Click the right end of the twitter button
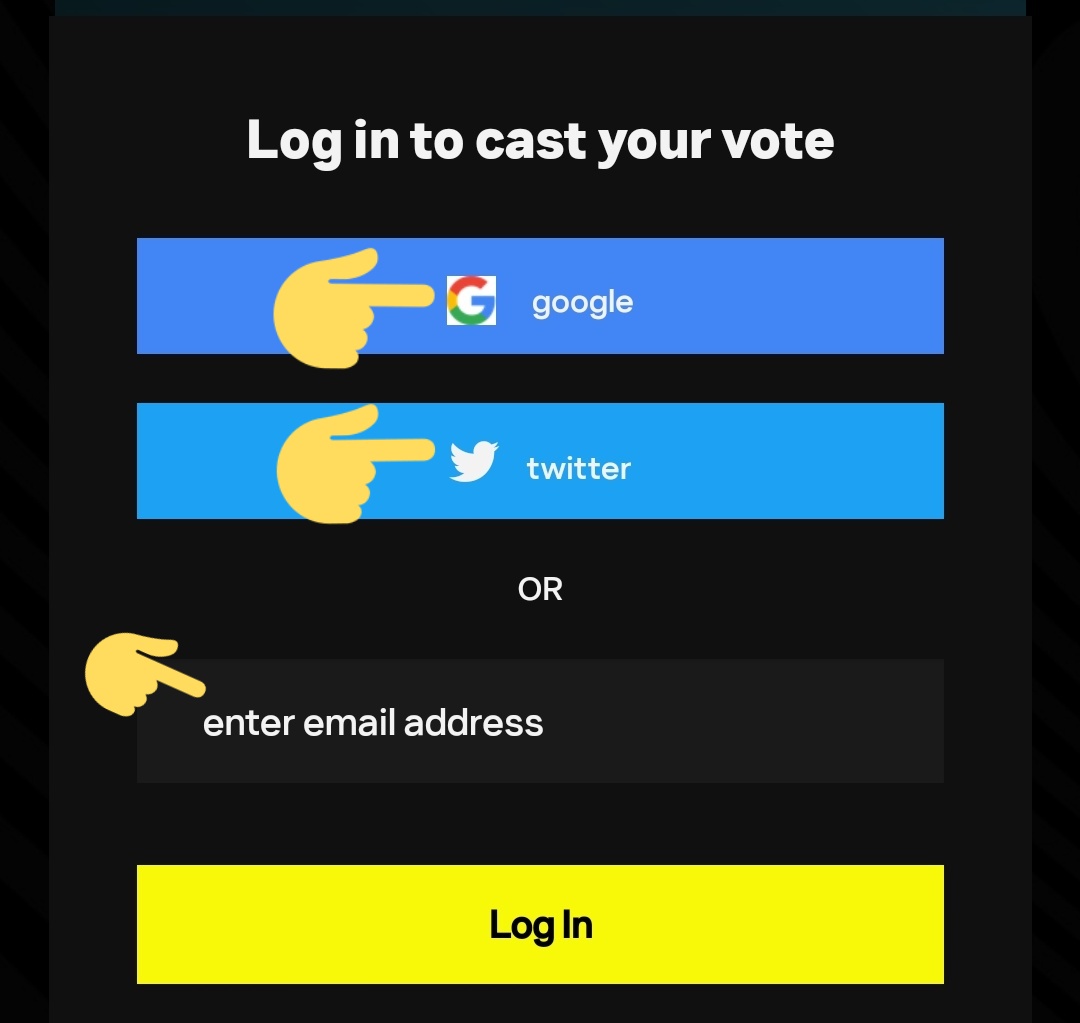Image resolution: width=1080 pixels, height=1023 pixels. click(x=895, y=461)
